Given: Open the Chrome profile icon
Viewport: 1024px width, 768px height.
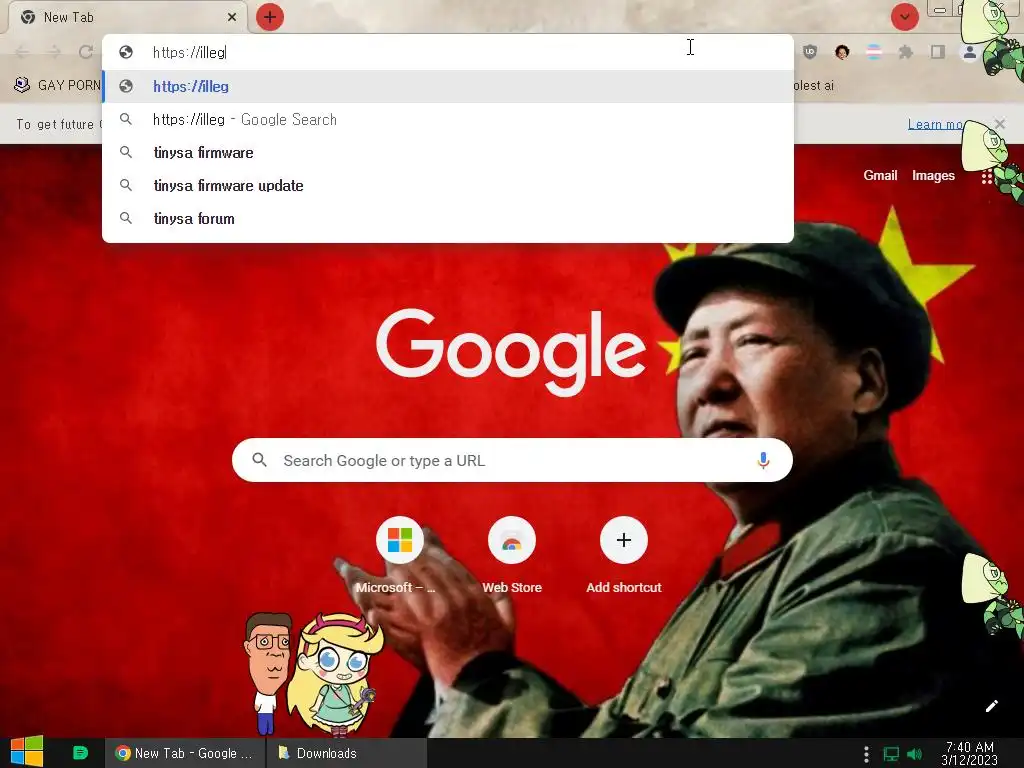Looking at the screenshot, I should pyautogui.click(x=970, y=52).
